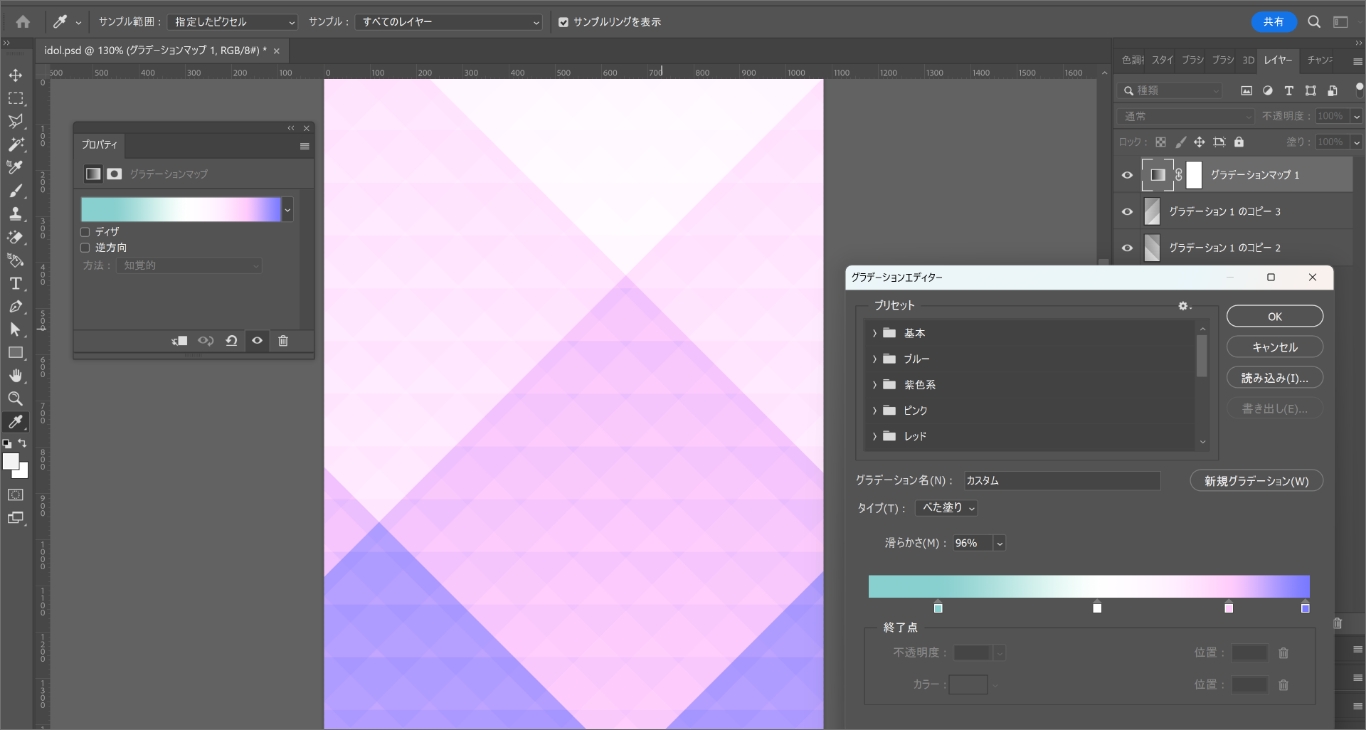Image resolution: width=1366 pixels, height=730 pixels.
Task: Switch to the チャンネル panel tab
Action: (1319, 60)
